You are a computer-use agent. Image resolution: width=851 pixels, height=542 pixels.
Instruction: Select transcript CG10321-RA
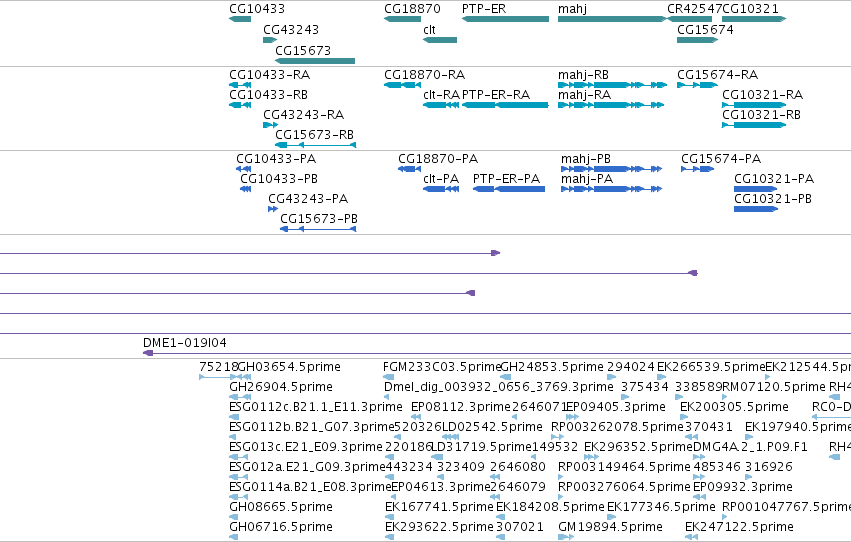coord(754,105)
